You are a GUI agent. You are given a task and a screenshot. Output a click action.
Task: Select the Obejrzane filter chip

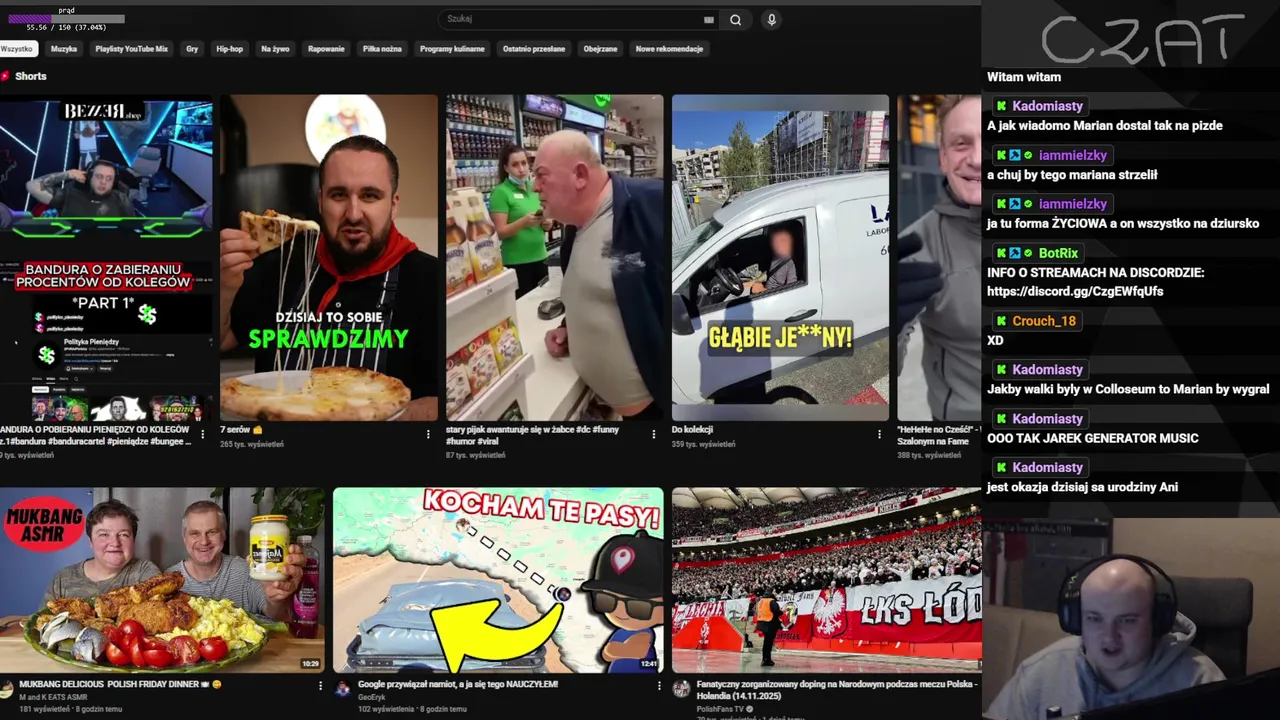tap(600, 48)
